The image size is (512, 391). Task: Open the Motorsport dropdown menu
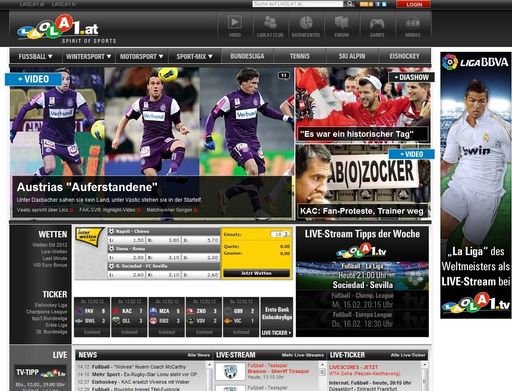pos(141,56)
